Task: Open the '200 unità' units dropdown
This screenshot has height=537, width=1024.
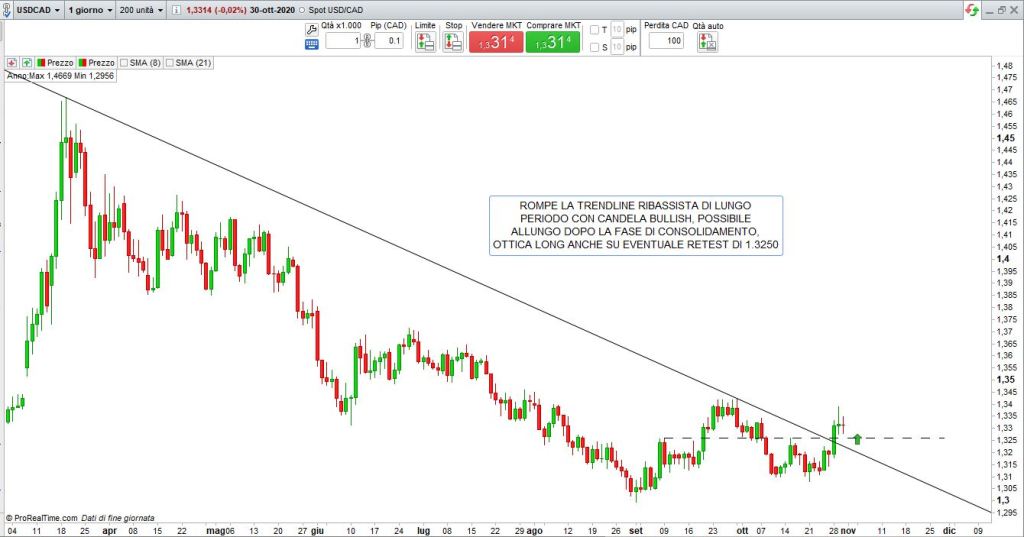Action: click(141, 10)
